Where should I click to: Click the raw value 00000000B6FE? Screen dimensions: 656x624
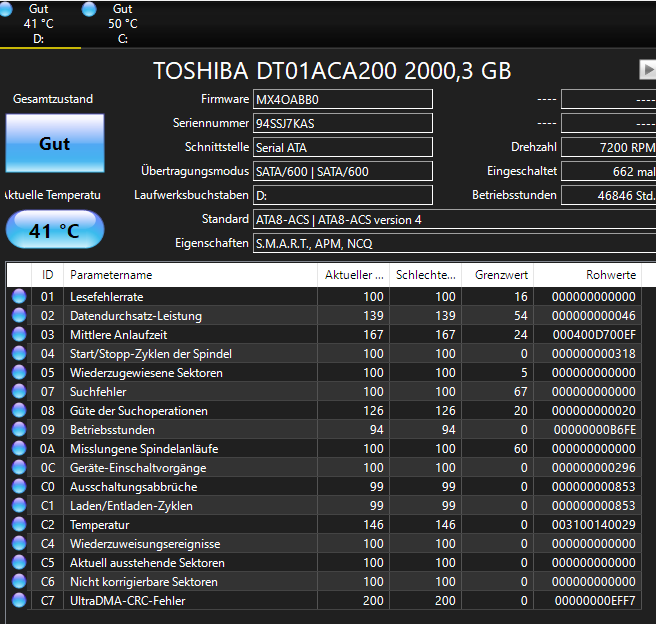(595, 430)
